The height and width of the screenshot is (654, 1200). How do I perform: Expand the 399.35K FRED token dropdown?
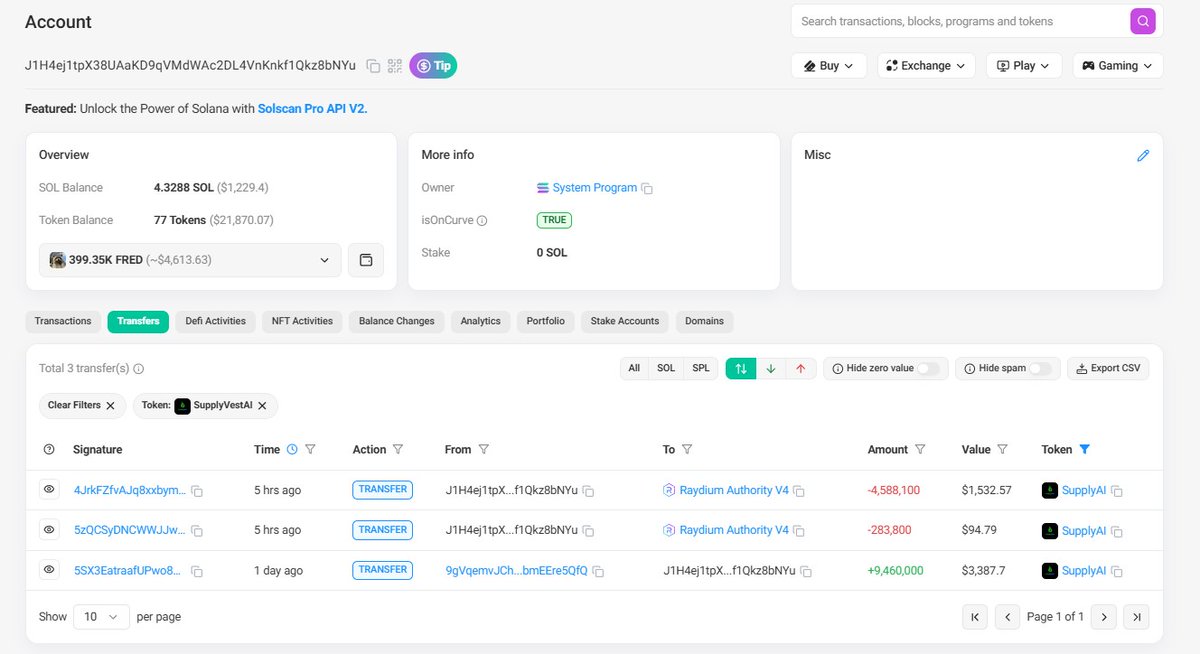coord(190,260)
